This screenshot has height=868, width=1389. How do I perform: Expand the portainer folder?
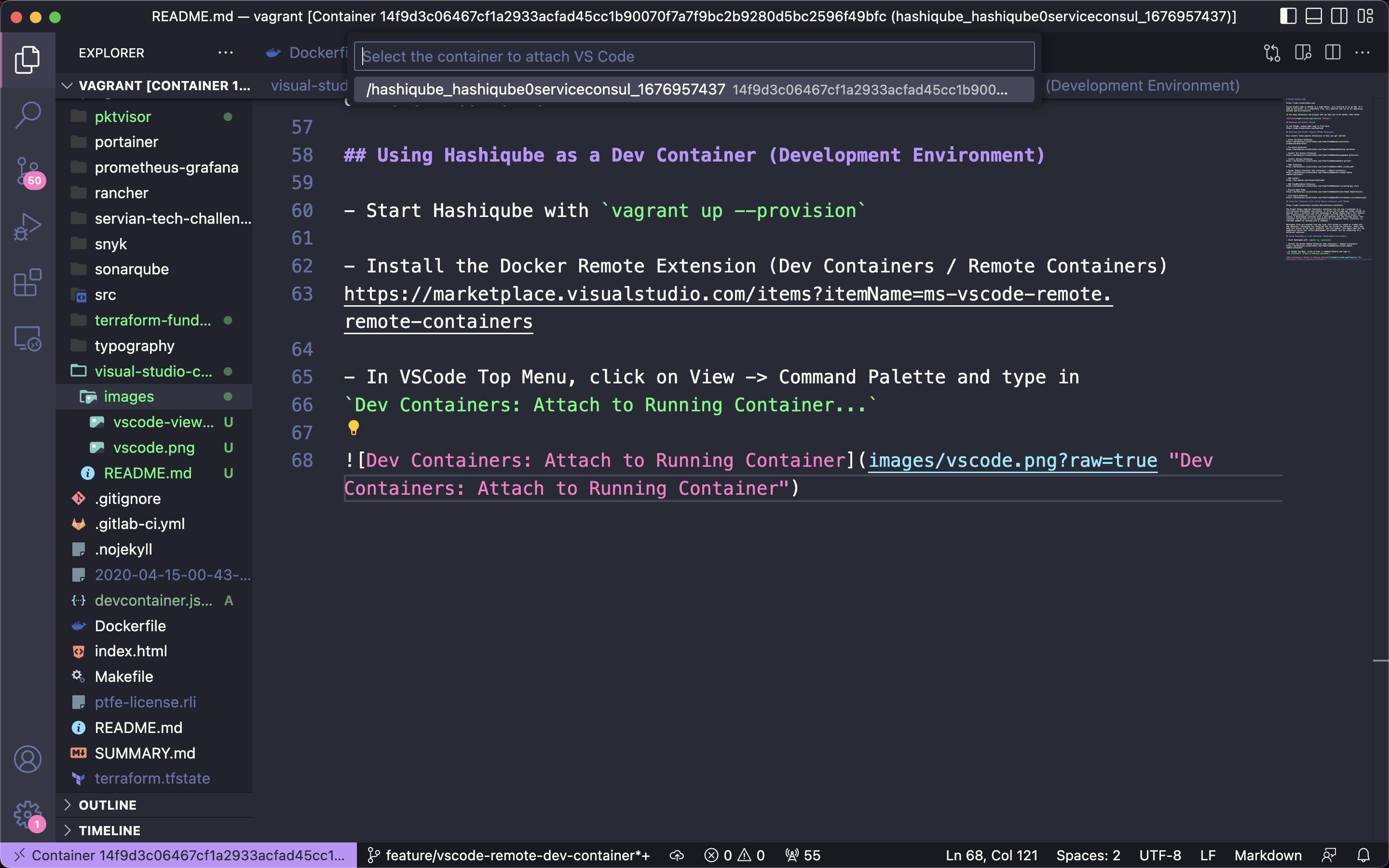(x=154, y=142)
